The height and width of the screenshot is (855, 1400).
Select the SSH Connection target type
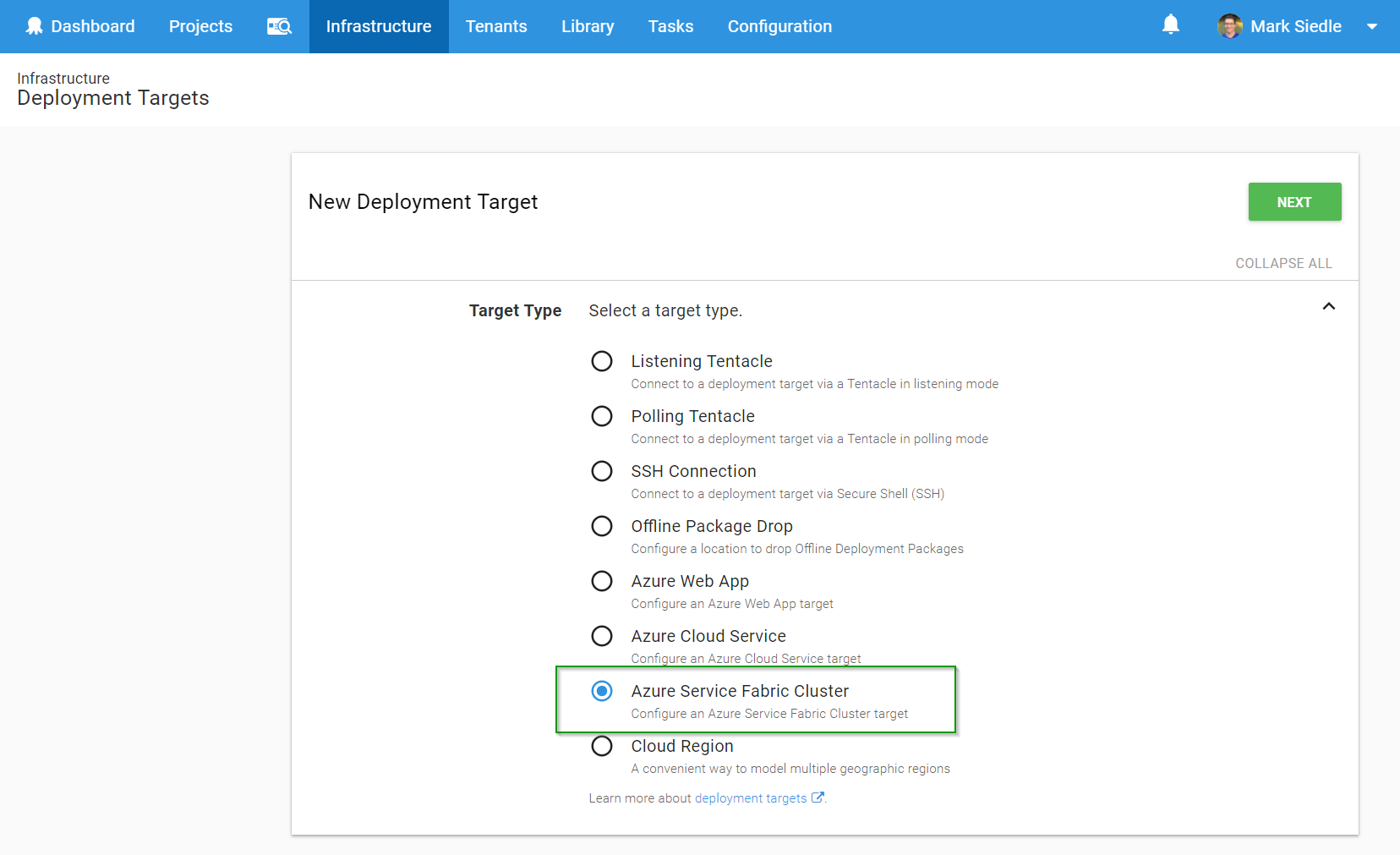(693, 471)
